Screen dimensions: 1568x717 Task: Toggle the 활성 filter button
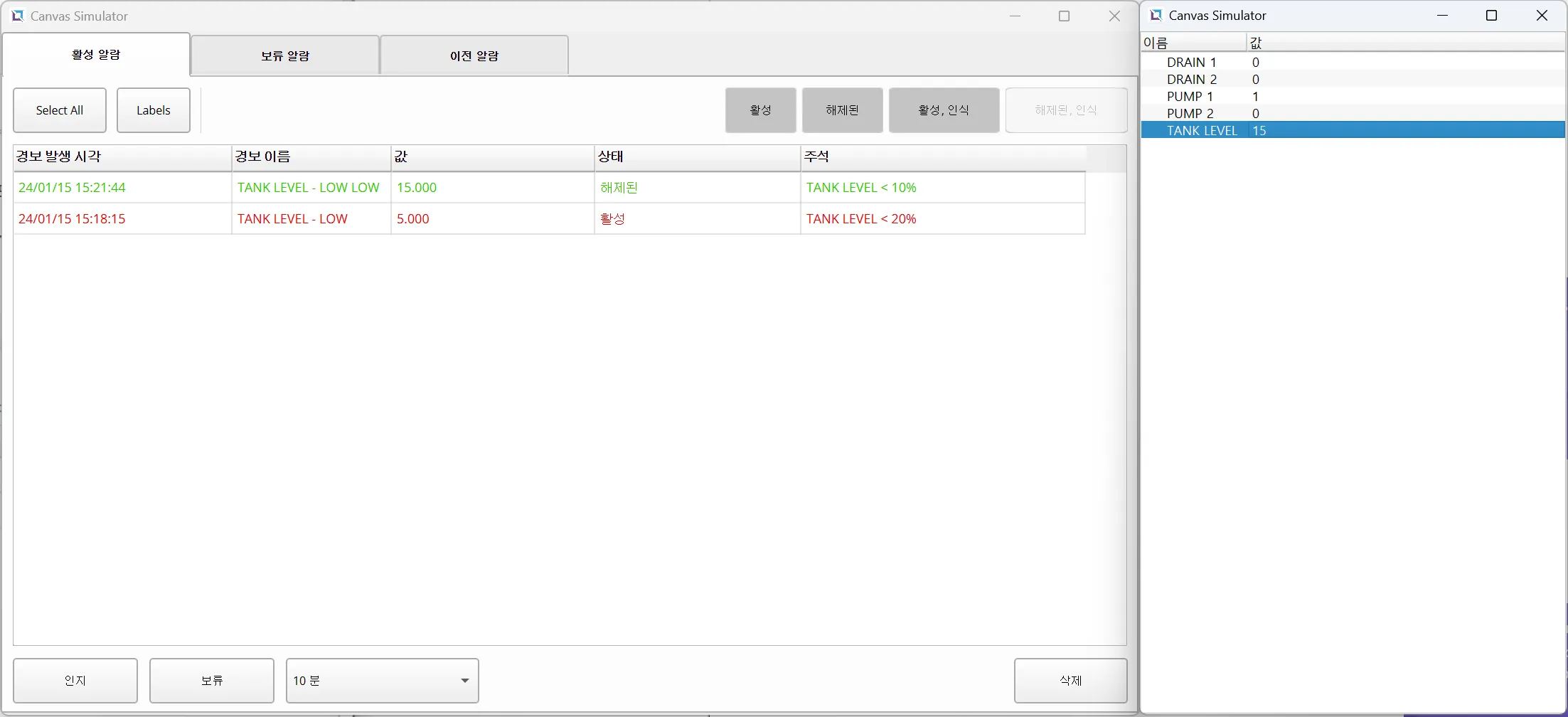point(760,110)
